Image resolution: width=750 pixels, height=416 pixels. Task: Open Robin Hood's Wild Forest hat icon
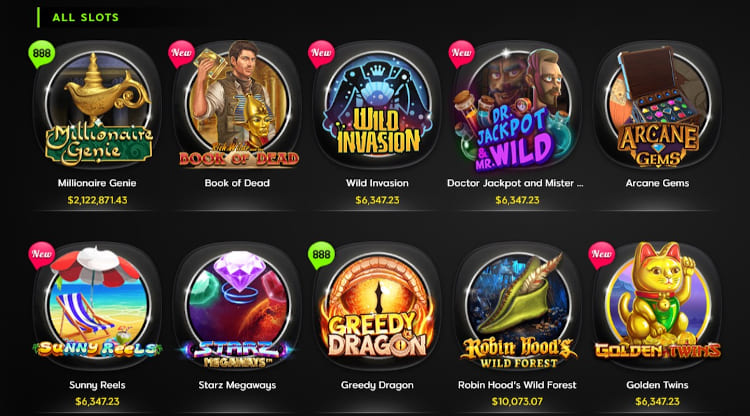coord(517,307)
